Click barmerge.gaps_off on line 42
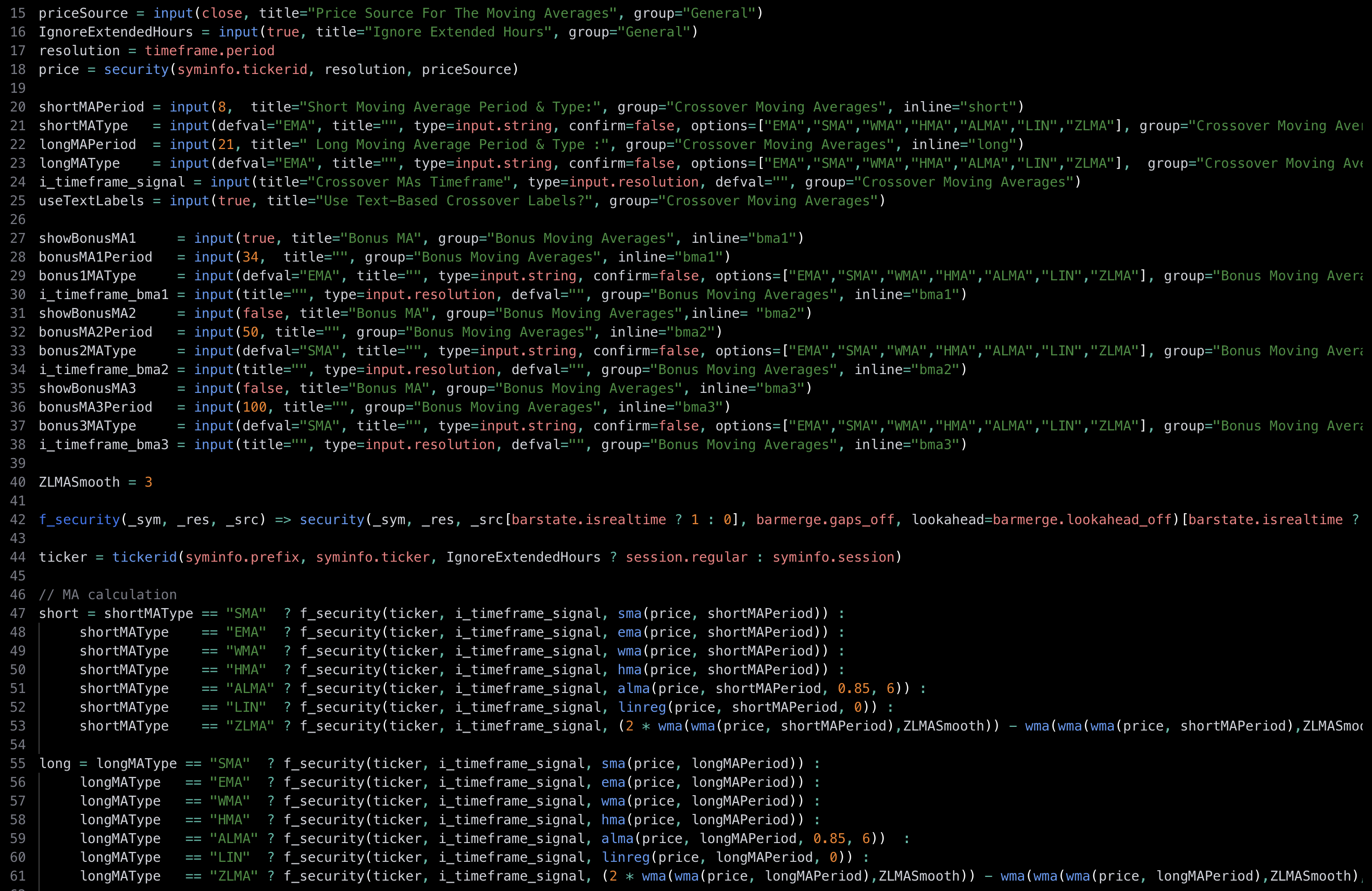This screenshot has height=891, width=1372. (x=825, y=519)
